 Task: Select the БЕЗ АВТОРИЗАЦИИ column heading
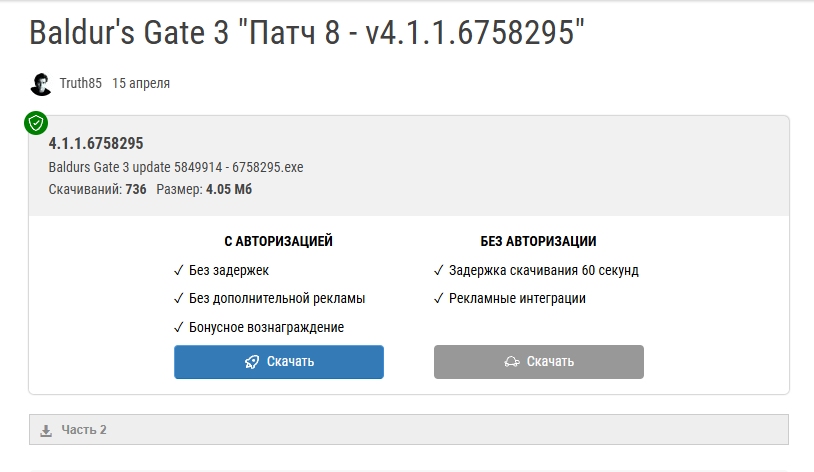pyautogui.click(x=538, y=241)
